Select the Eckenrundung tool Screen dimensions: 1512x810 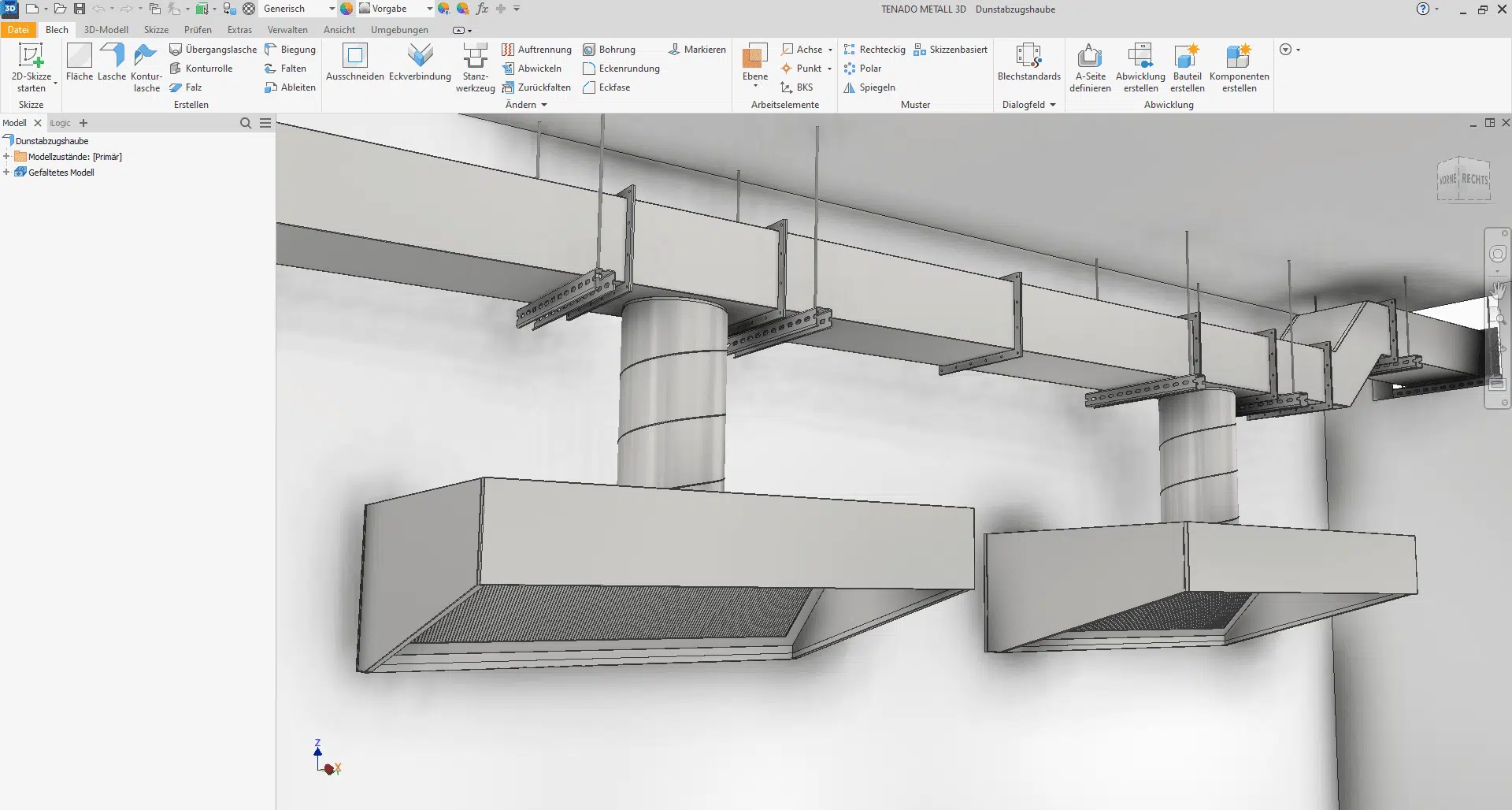(x=621, y=69)
